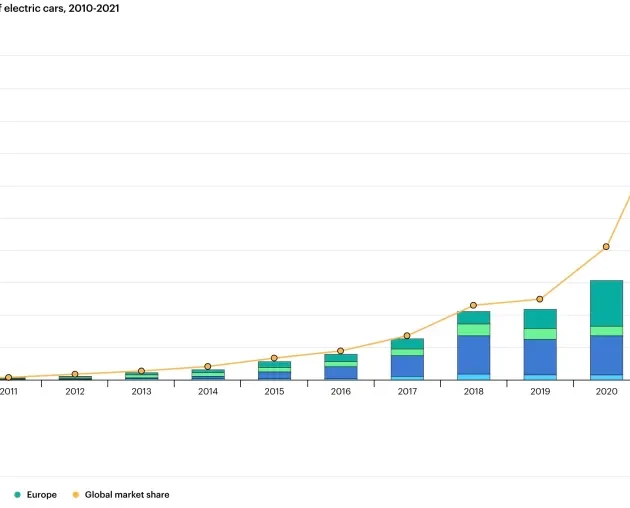The height and width of the screenshot is (508, 630).
Task: Click the light green segment of the 2019 bar
Action: click(x=540, y=334)
